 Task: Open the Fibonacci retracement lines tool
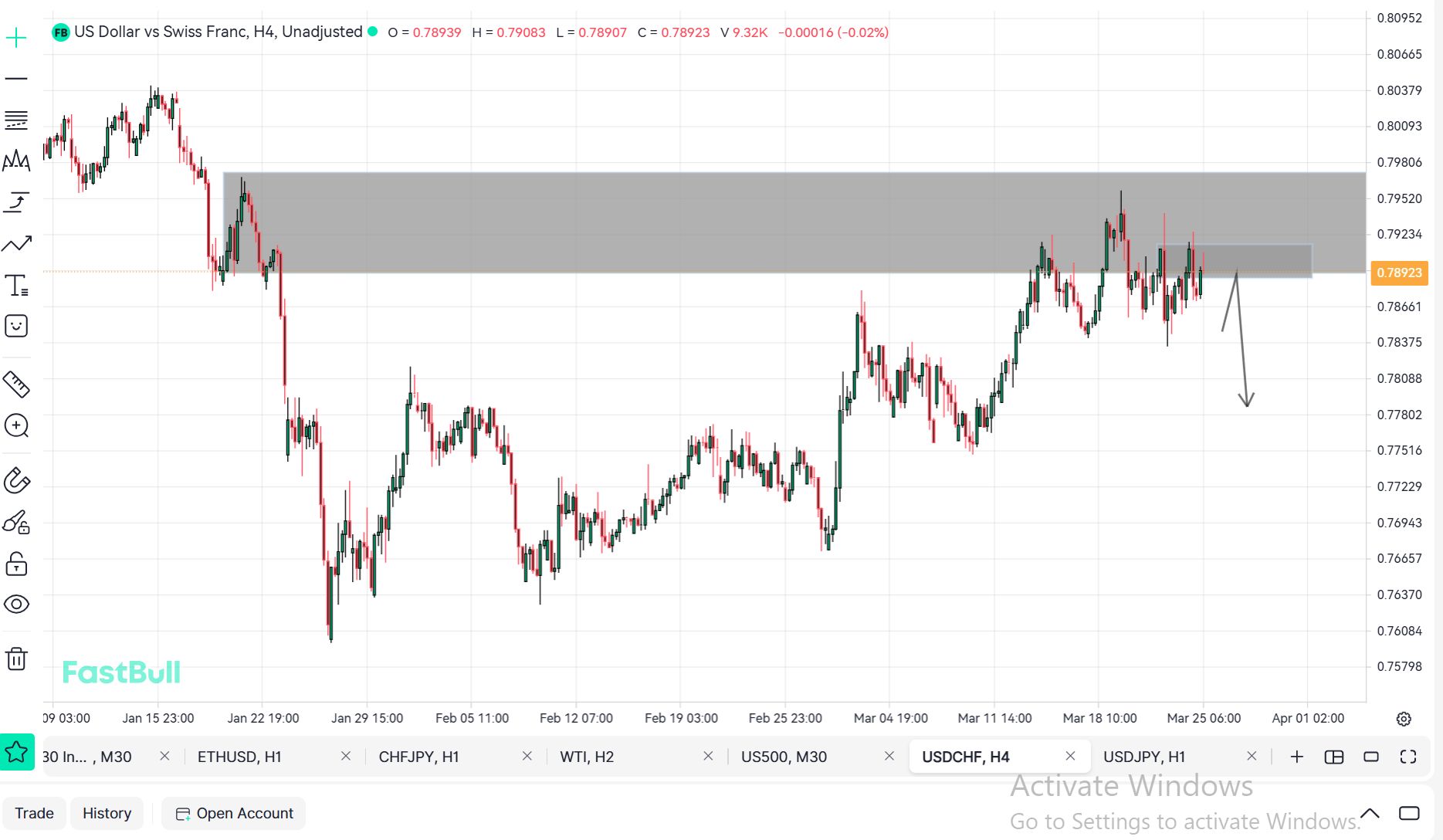pyautogui.click(x=16, y=120)
